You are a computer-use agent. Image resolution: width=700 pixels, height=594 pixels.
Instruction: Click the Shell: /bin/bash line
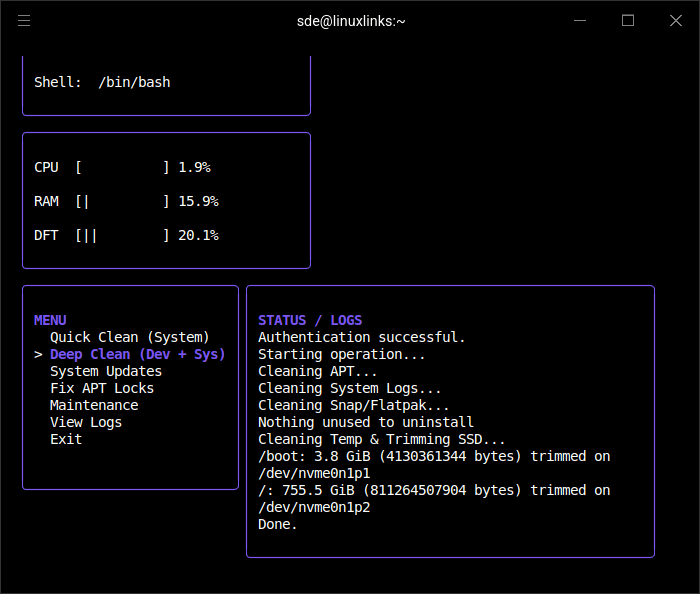click(x=102, y=83)
